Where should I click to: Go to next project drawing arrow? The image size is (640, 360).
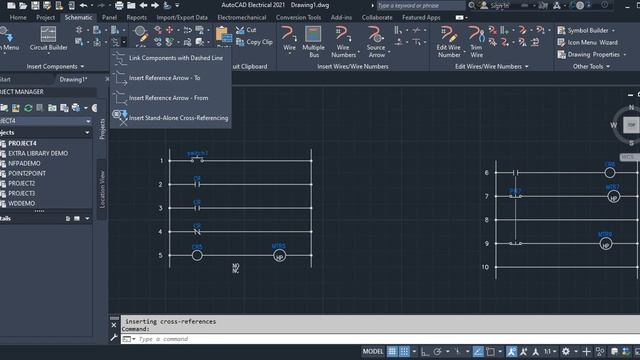(x=155, y=5)
